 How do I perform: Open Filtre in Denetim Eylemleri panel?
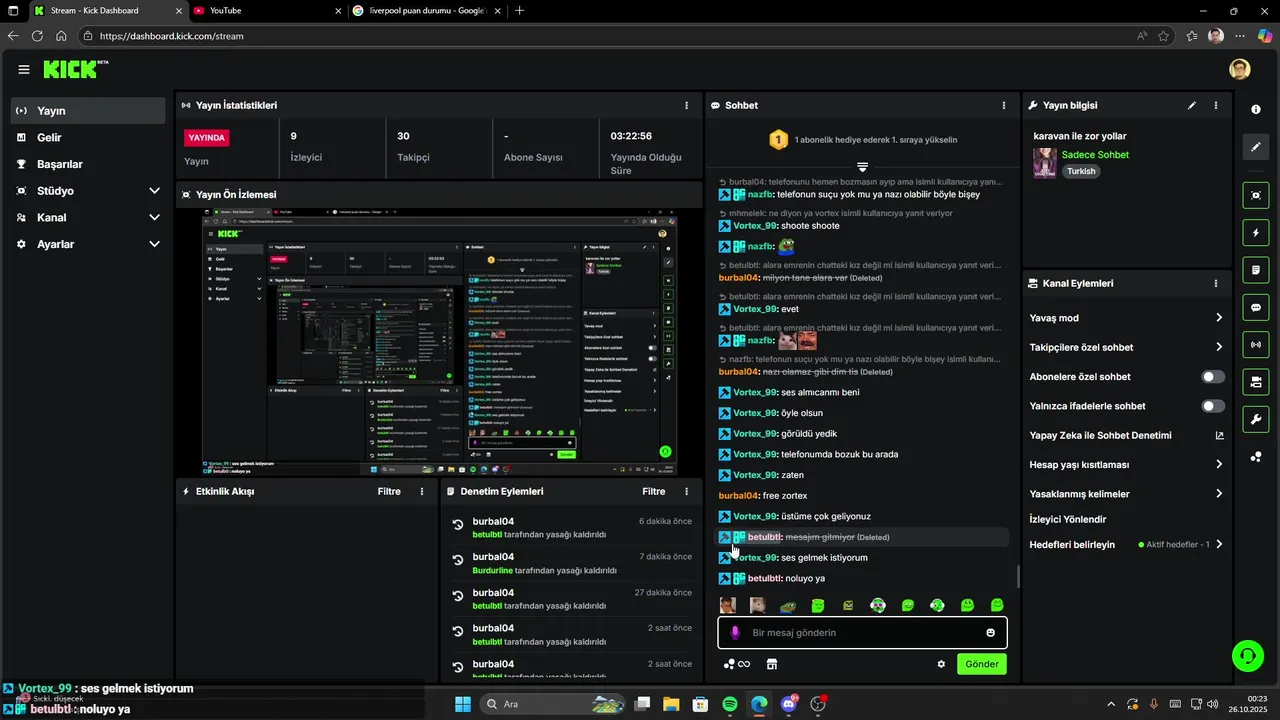[x=653, y=491]
